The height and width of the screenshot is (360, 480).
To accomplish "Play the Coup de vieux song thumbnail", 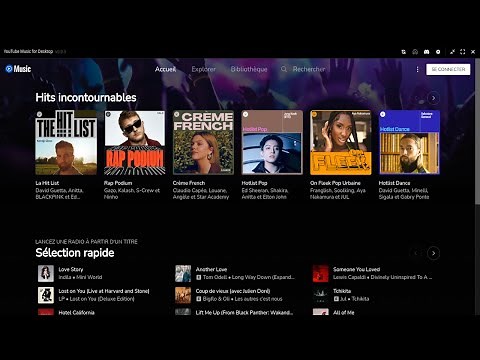I will point(183,295).
